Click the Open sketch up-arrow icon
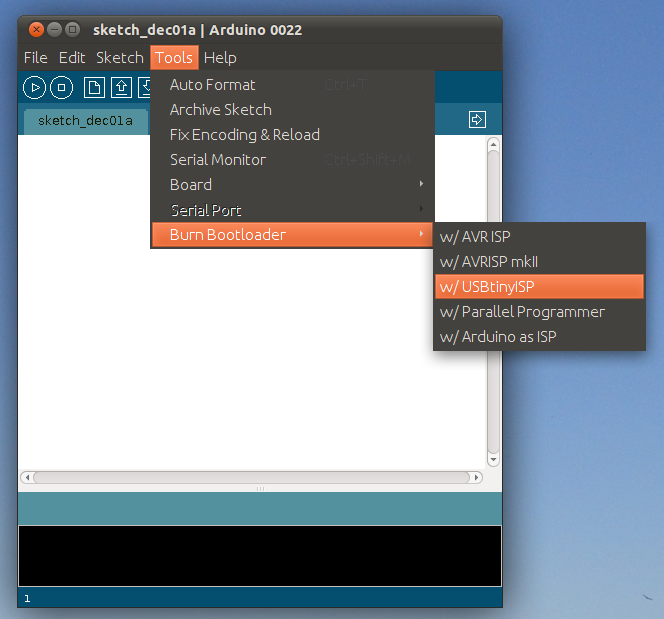This screenshot has height=619, width=664. pos(121,88)
